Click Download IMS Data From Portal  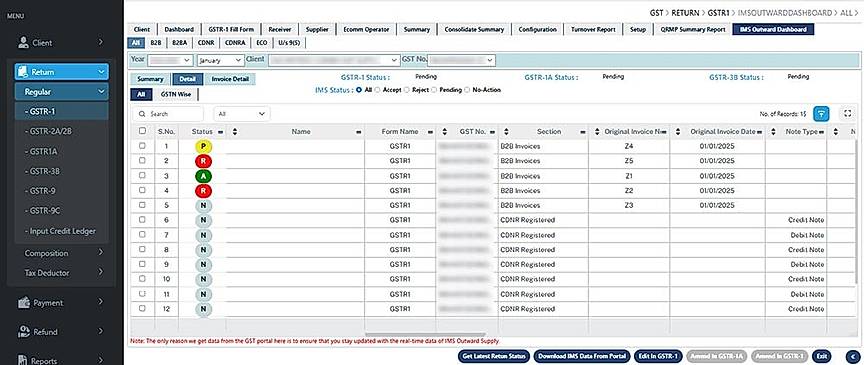582,356
